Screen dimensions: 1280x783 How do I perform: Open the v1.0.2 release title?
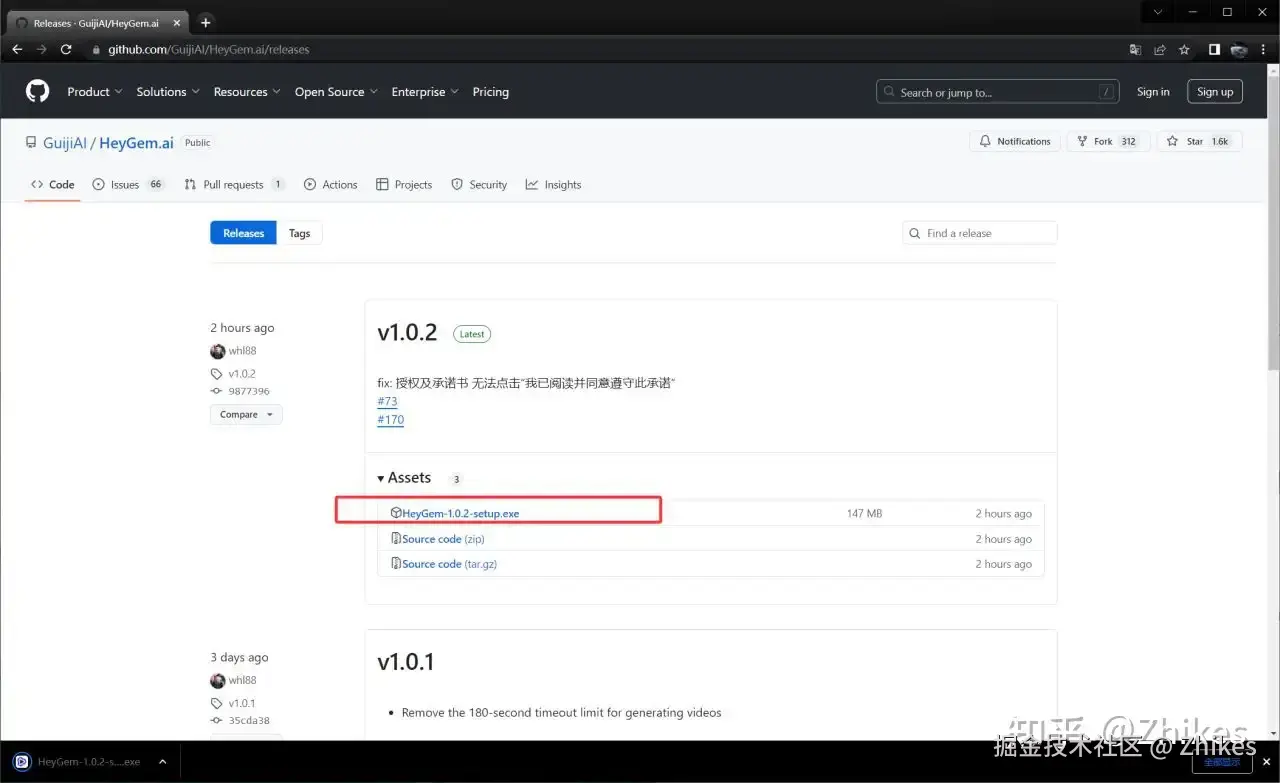point(407,333)
